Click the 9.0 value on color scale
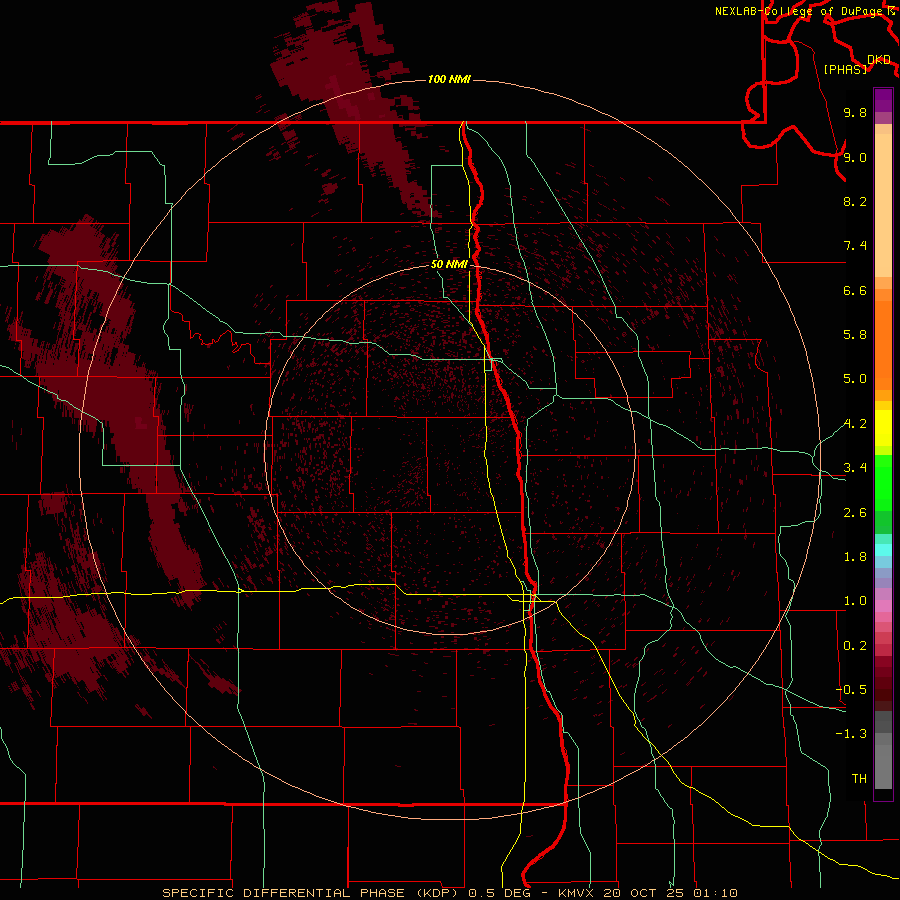 click(855, 157)
